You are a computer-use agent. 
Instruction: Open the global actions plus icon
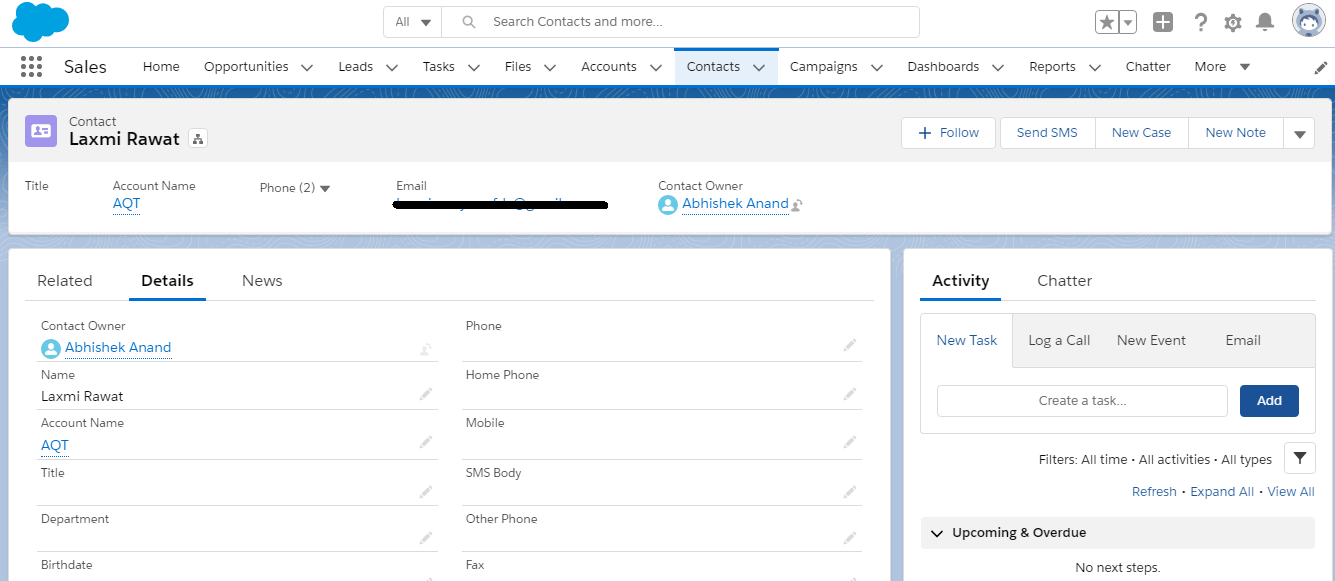1162,22
